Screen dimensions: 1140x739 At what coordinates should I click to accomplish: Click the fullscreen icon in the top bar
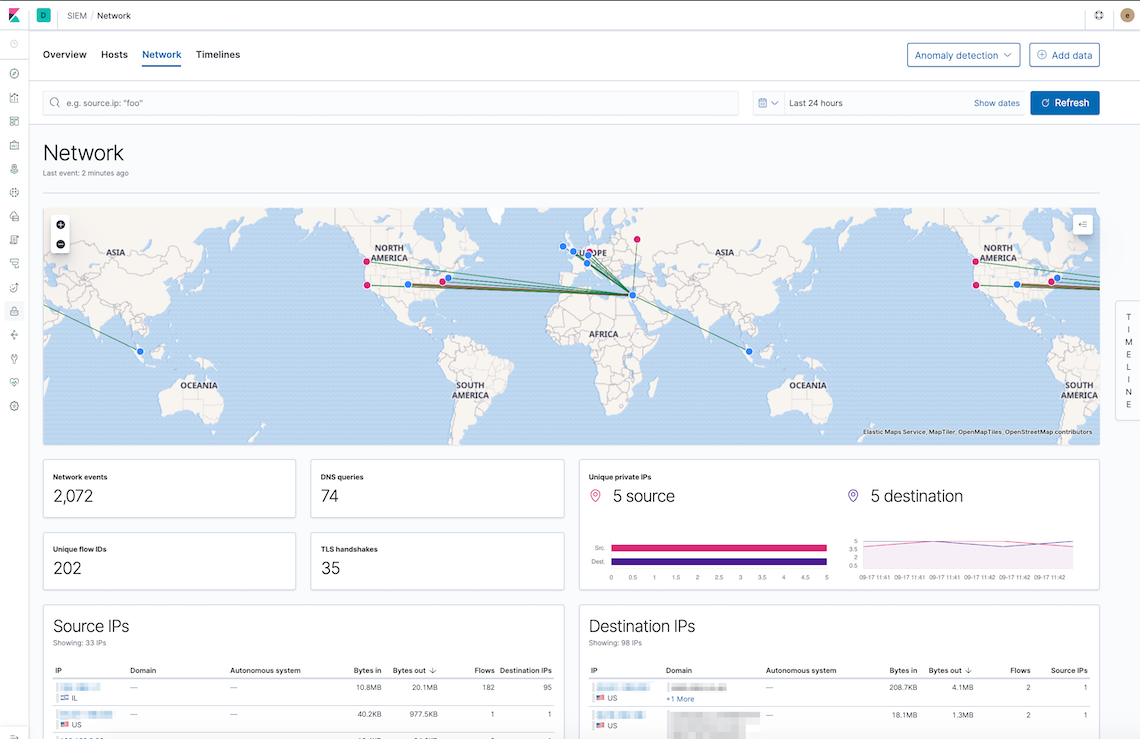pyautogui.click(x=1099, y=15)
